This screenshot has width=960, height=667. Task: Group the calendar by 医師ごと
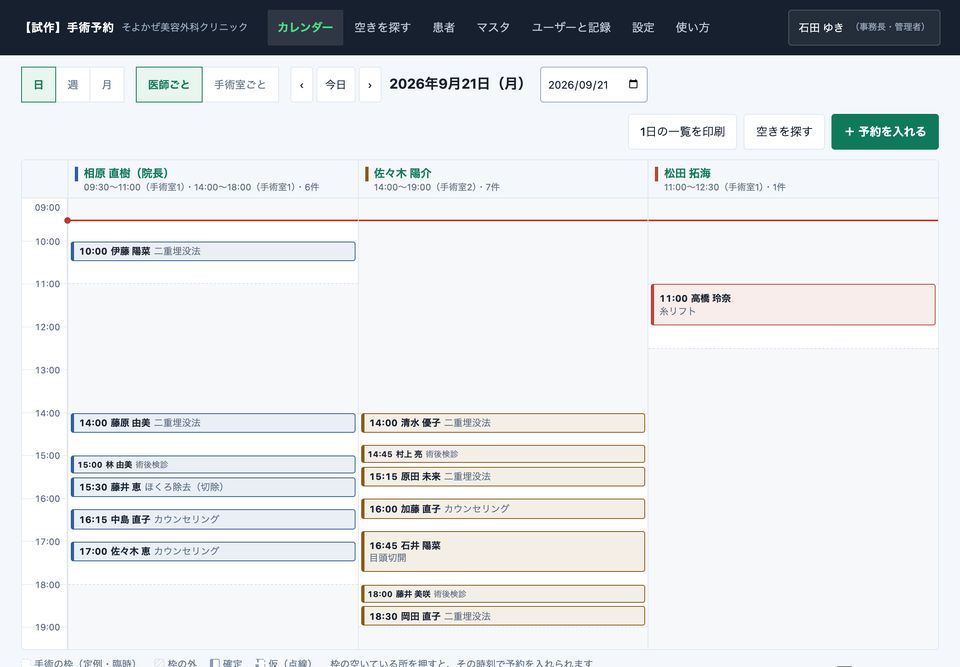[x=169, y=85]
